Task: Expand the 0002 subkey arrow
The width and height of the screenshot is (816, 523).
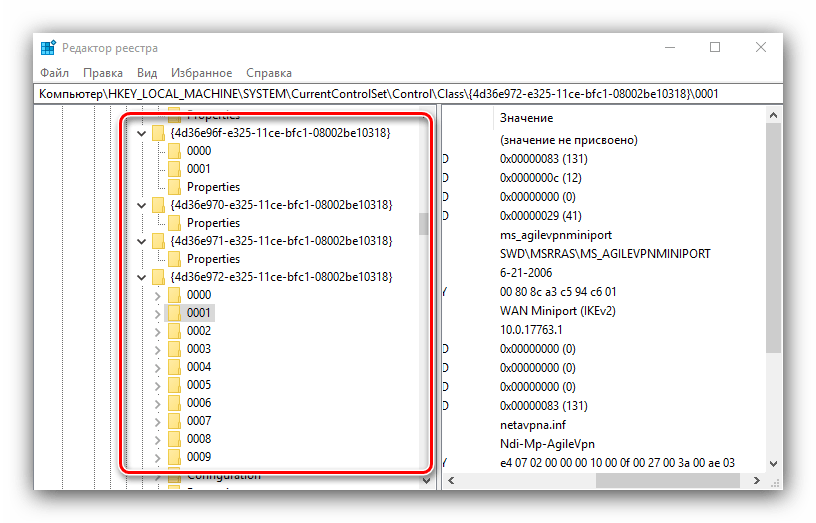Action: [x=157, y=331]
